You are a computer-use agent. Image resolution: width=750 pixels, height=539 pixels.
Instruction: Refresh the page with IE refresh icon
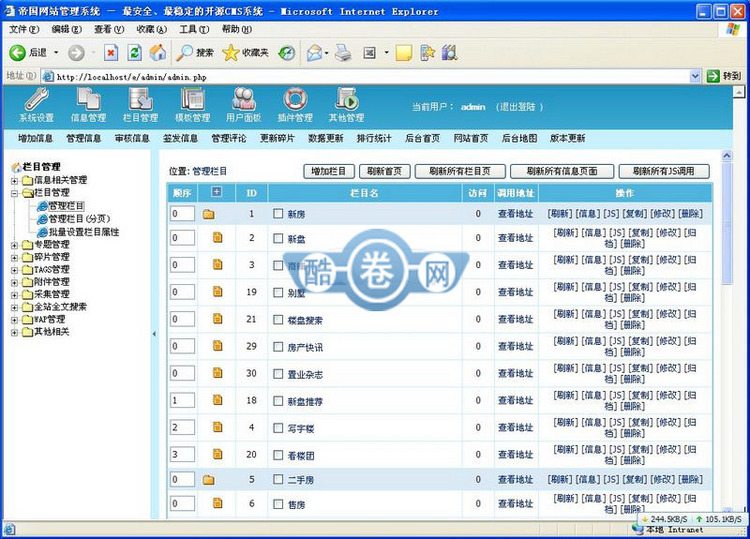tap(134, 53)
